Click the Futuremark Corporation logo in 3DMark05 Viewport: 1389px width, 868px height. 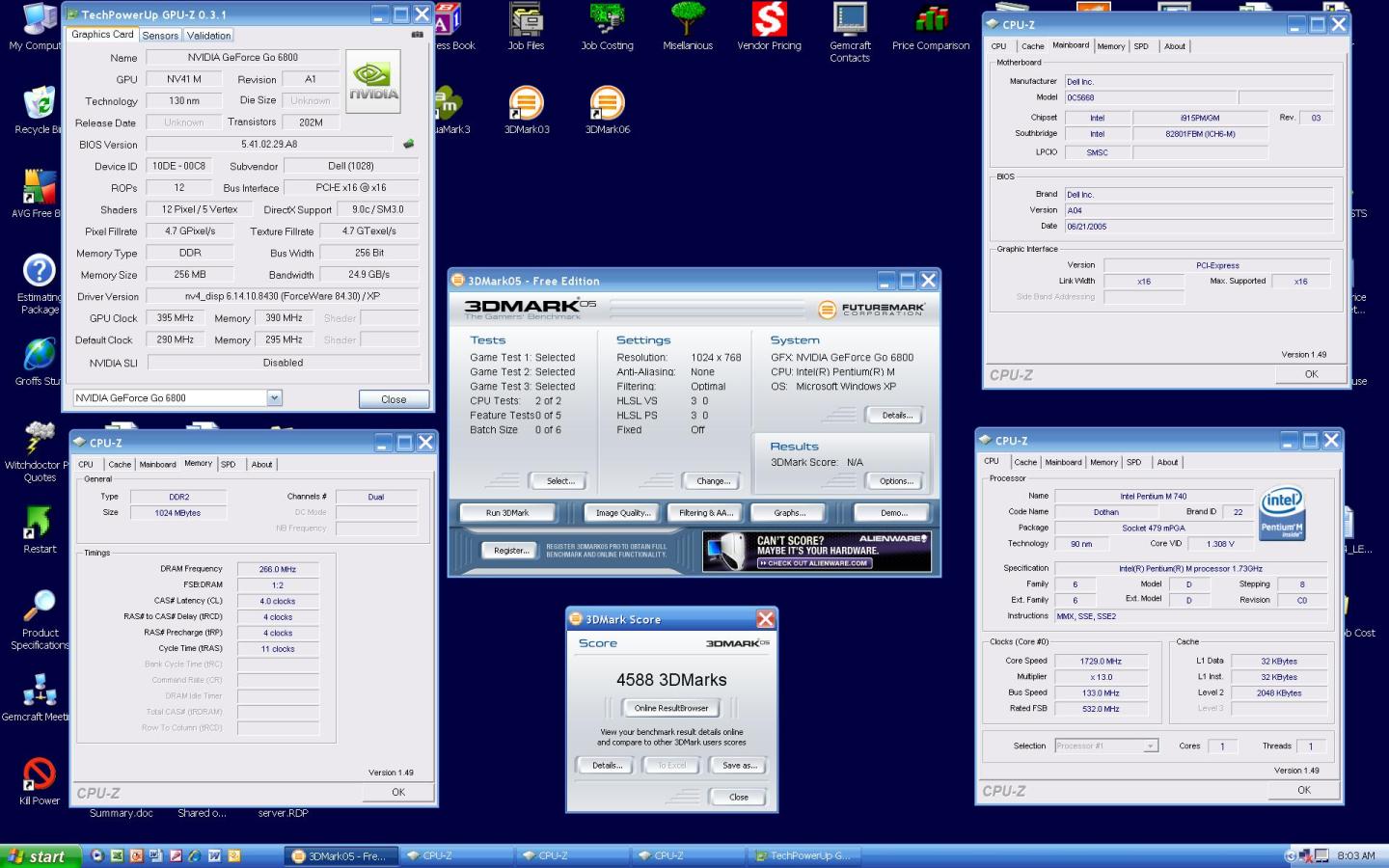(x=871, y=309)
